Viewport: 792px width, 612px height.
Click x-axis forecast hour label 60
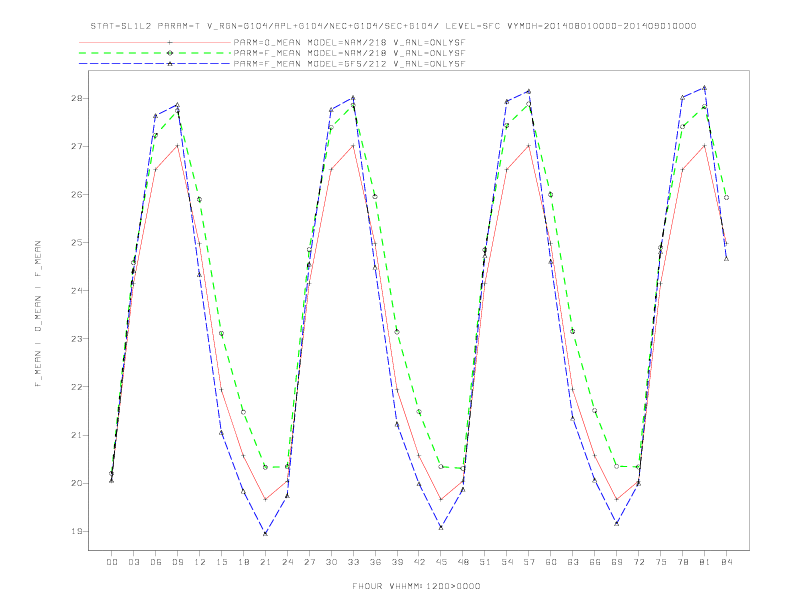pyautogui.click(x=551, y=562)
